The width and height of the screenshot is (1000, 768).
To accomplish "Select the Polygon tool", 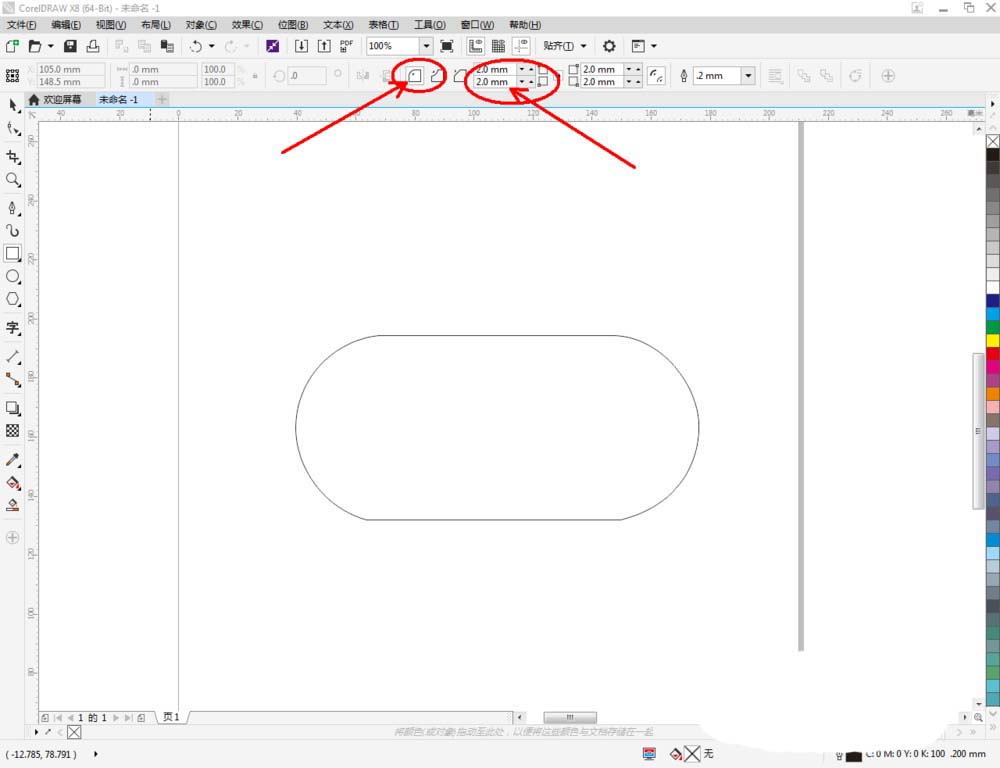I will pyautogui.click(x=13, y=299).
